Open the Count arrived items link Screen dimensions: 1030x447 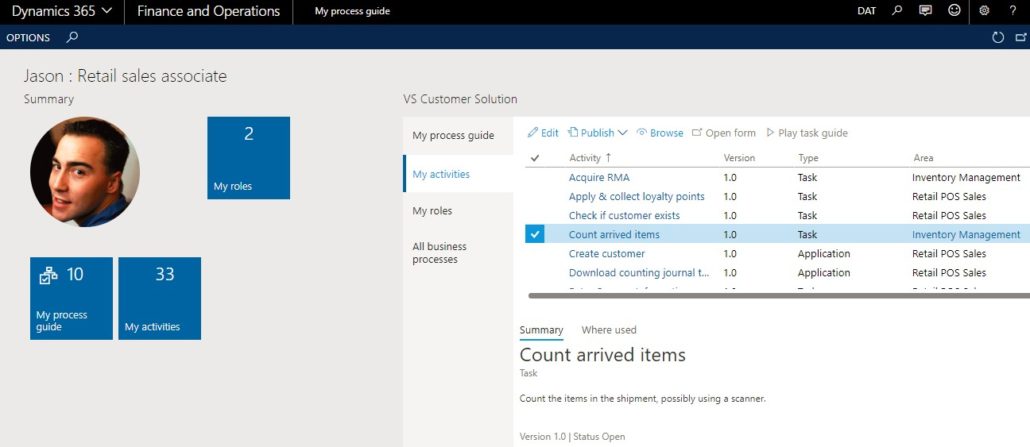(x=614, y=235)
